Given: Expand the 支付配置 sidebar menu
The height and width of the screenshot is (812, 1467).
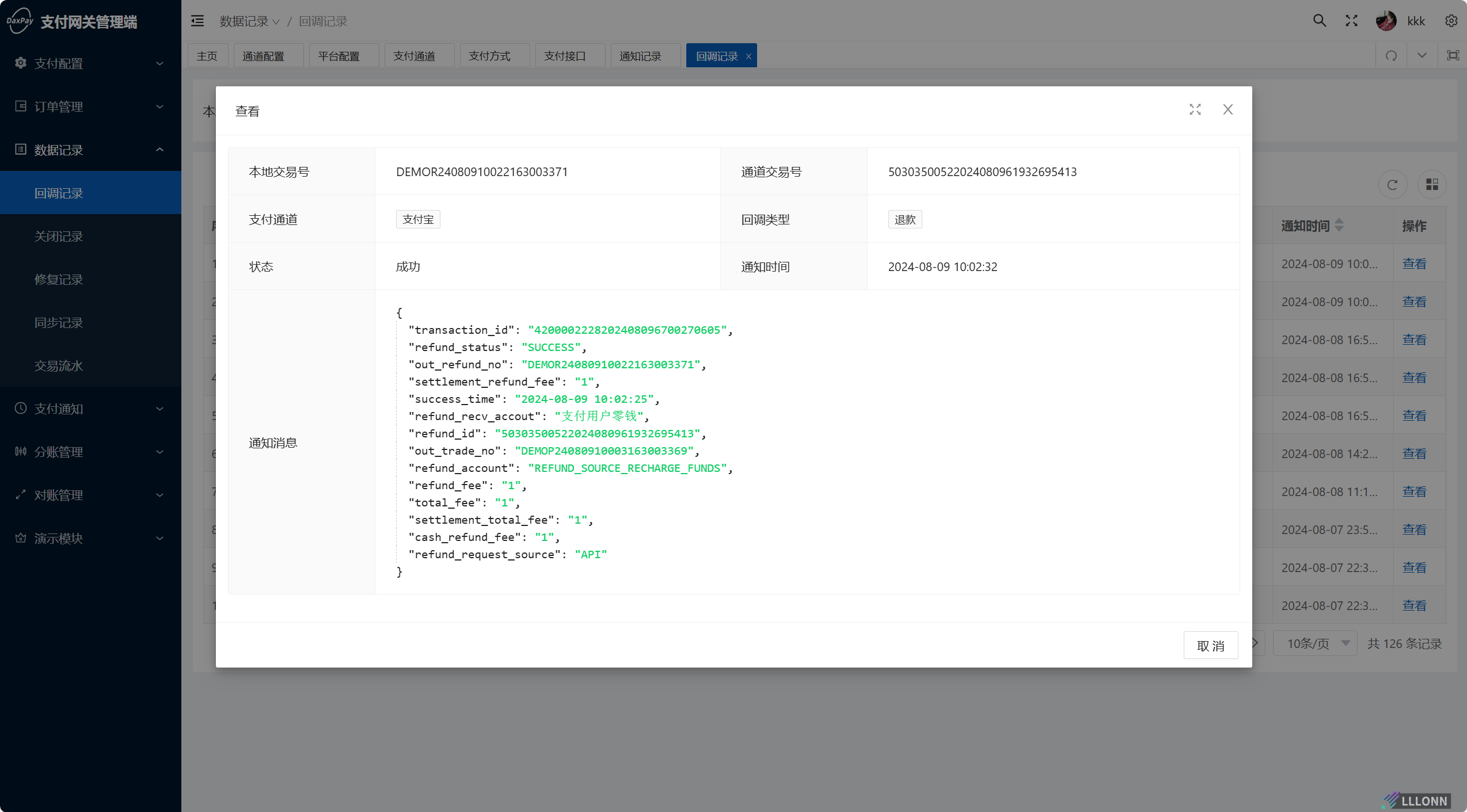Looking at the screenshot, I should [x=90, y=63].
